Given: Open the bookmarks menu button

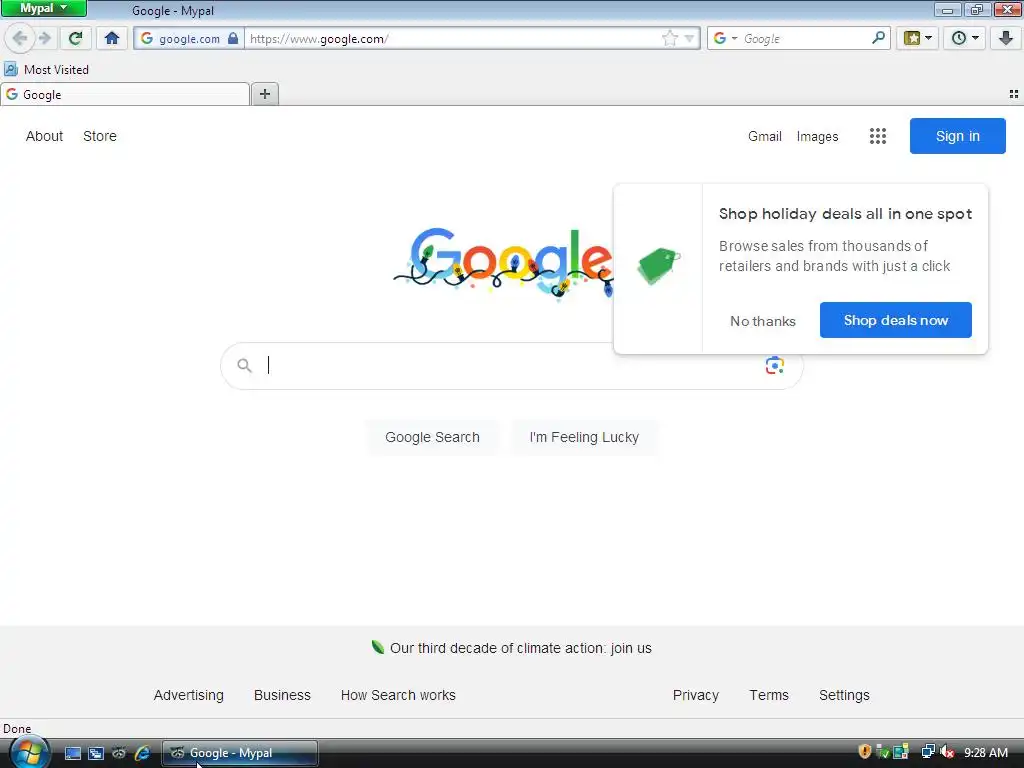Looking at the screenshot, I should (x=918, y=39).
